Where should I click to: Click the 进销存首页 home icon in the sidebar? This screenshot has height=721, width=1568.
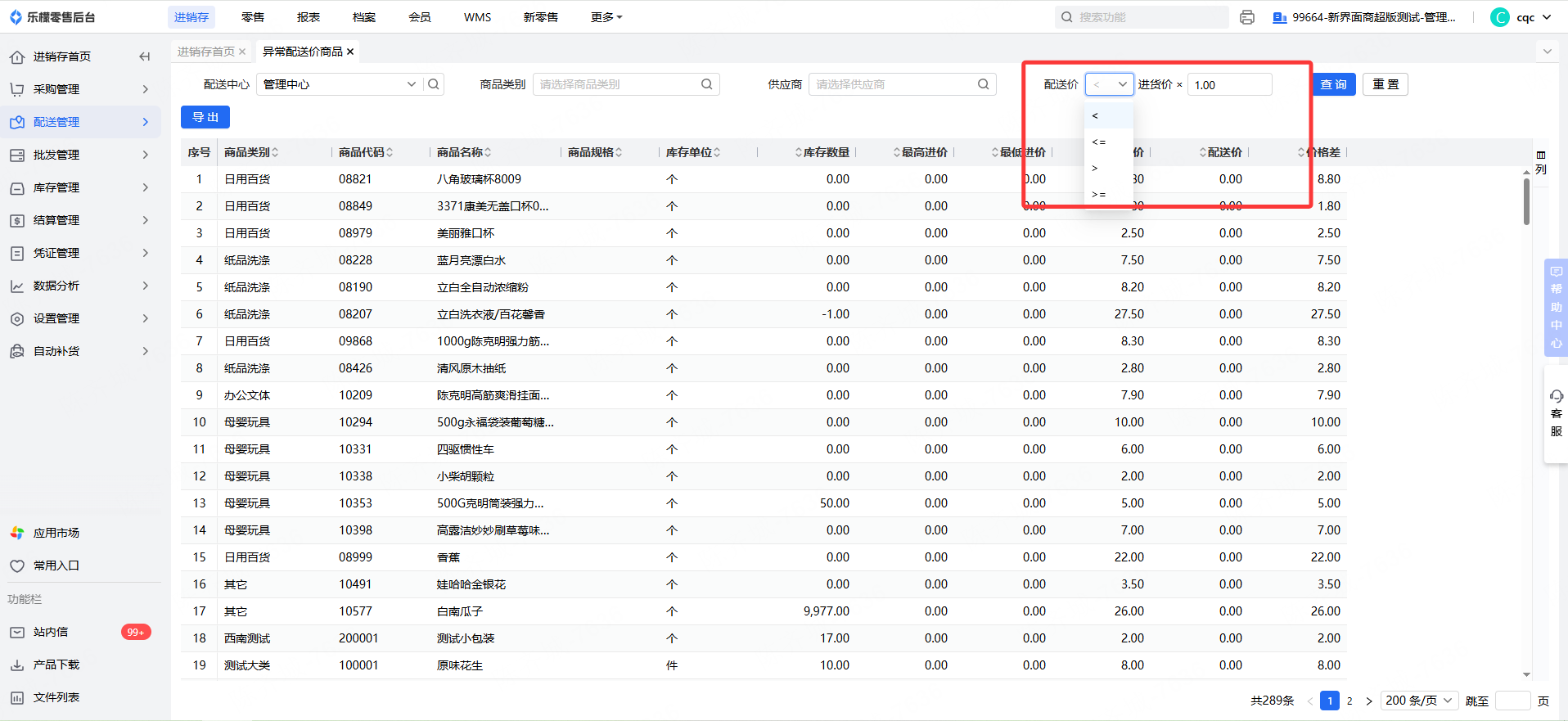click(x=17, y=56)
